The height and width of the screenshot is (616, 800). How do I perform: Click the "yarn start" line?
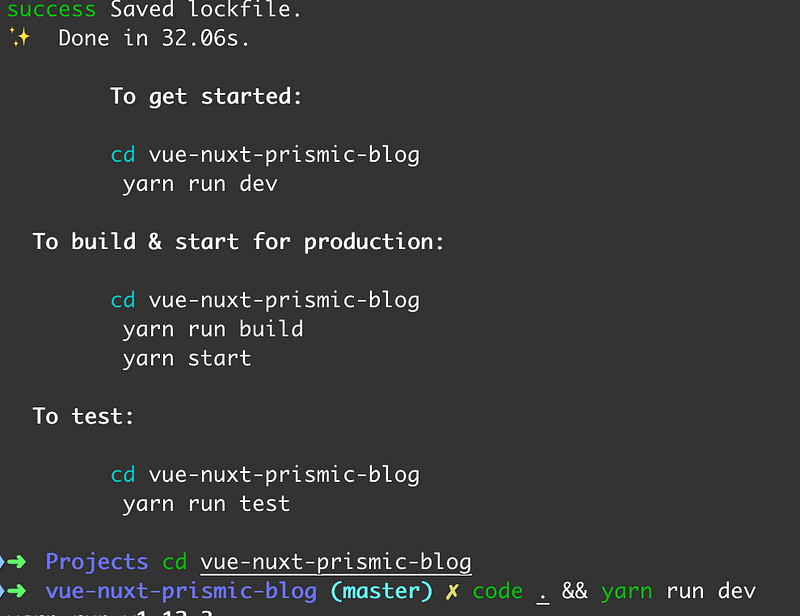click(x=186, y=358)
